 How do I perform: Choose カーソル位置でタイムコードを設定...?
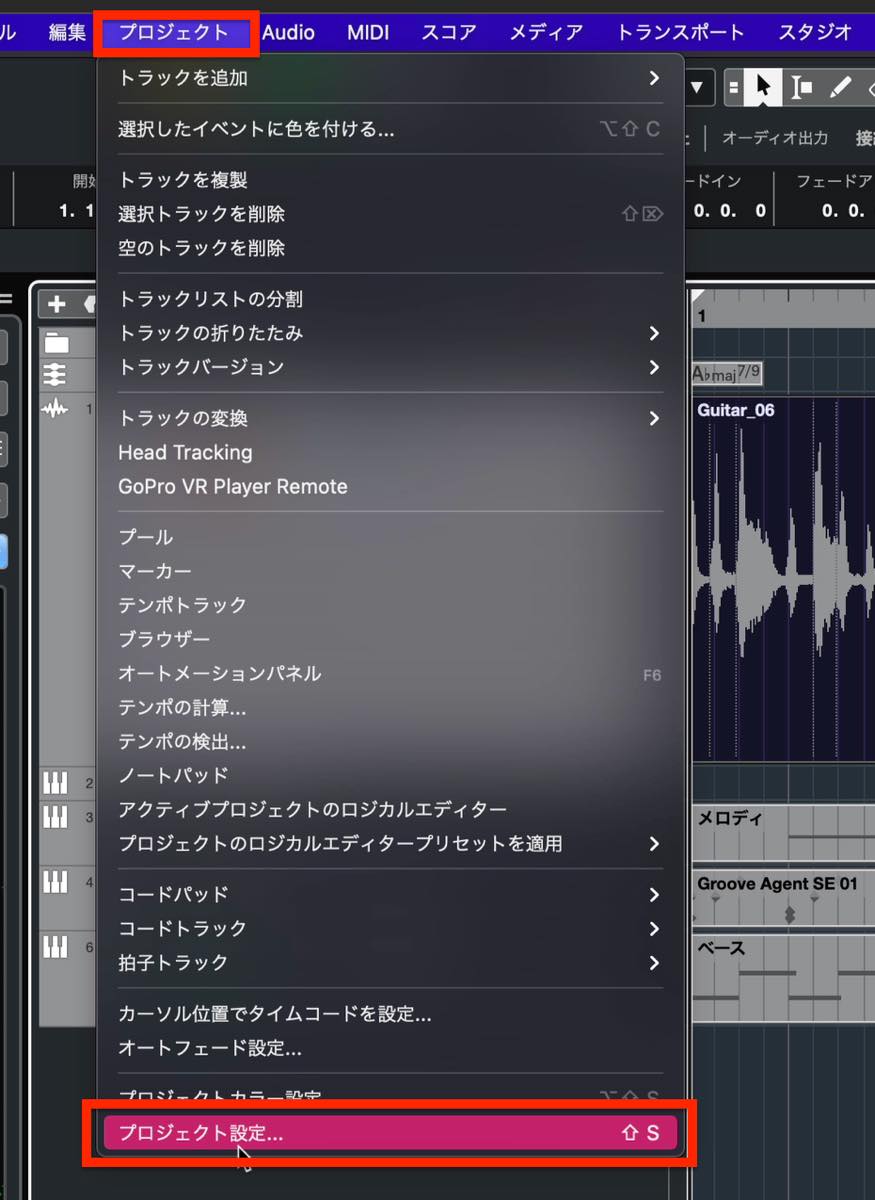tap(390, 1014)
